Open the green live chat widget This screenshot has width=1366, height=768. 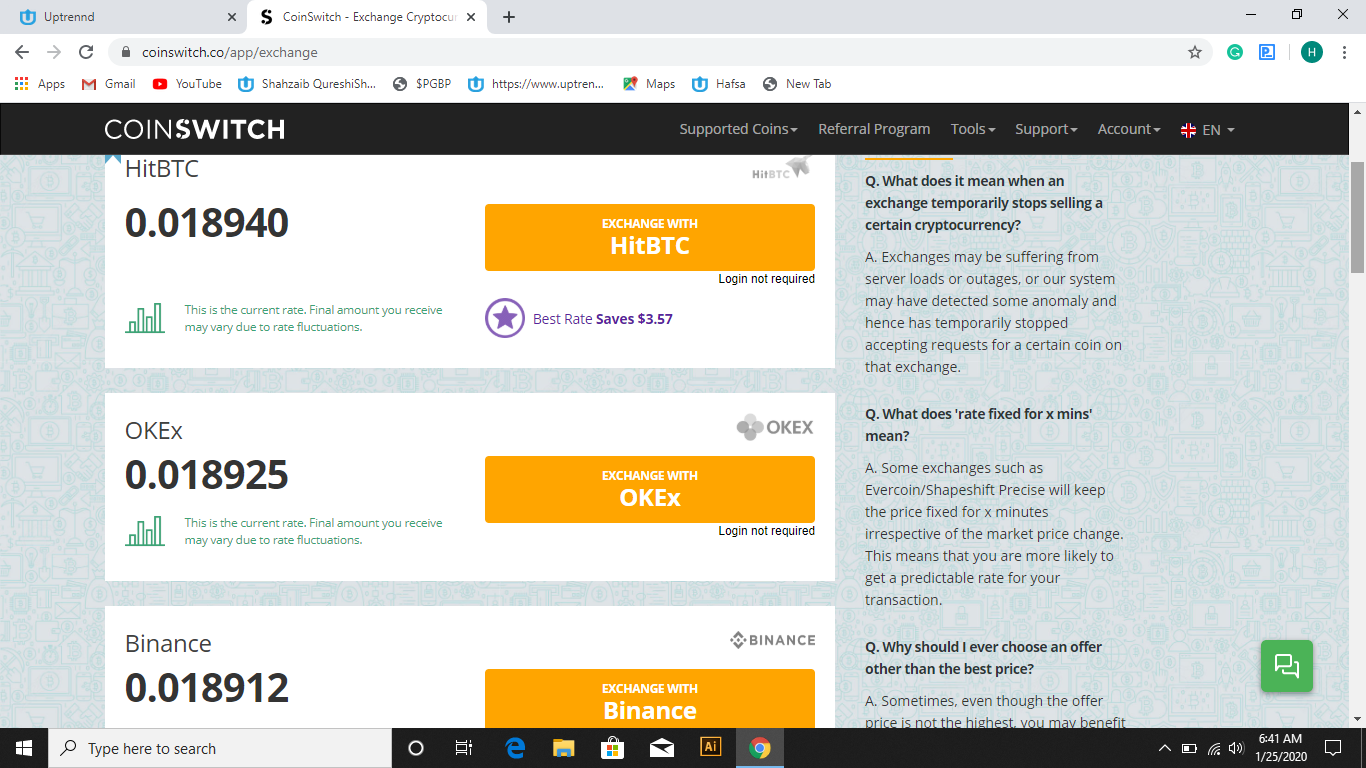click(x=1286, y=665)
